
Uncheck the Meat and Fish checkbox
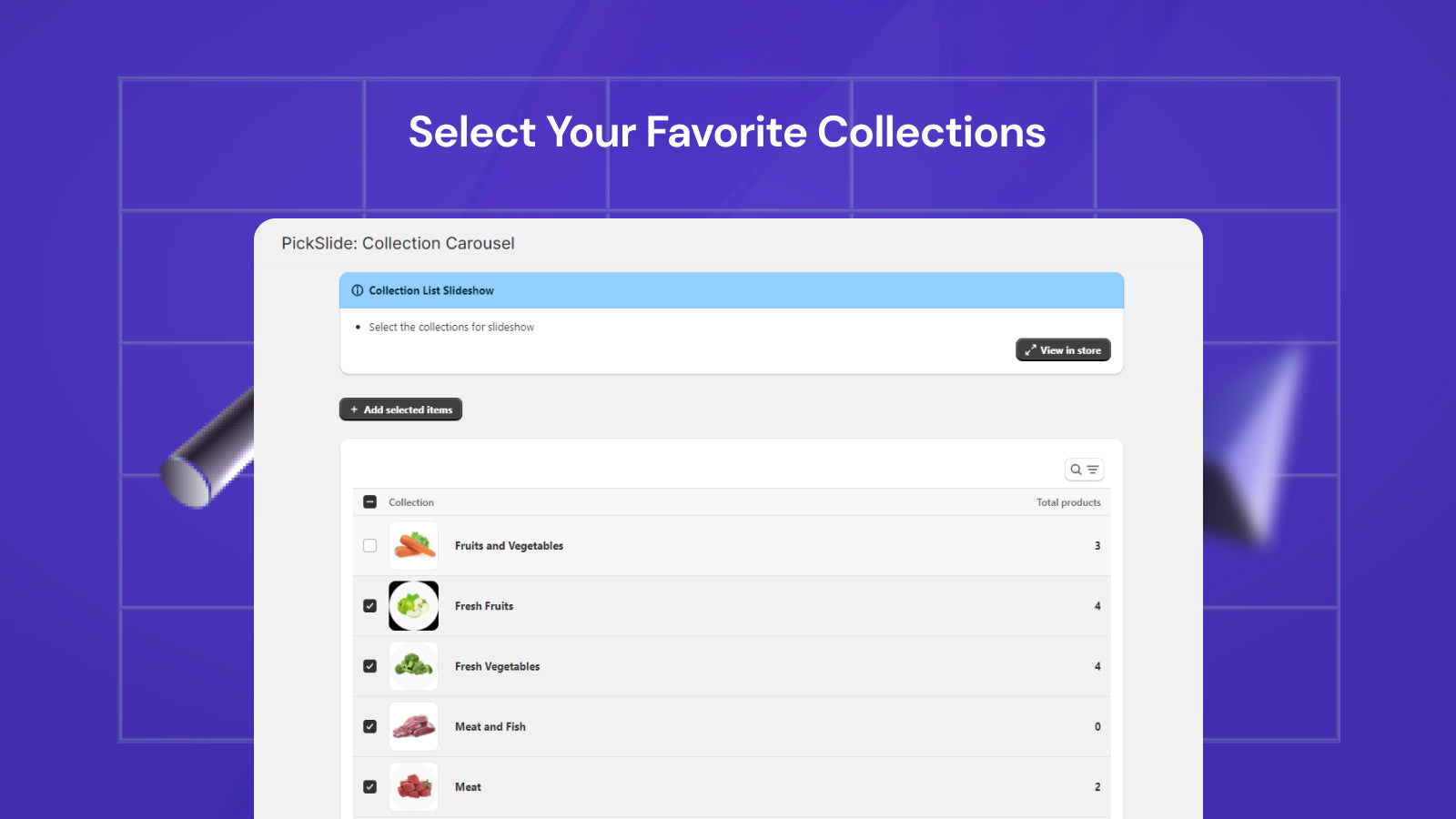point(370,726)
